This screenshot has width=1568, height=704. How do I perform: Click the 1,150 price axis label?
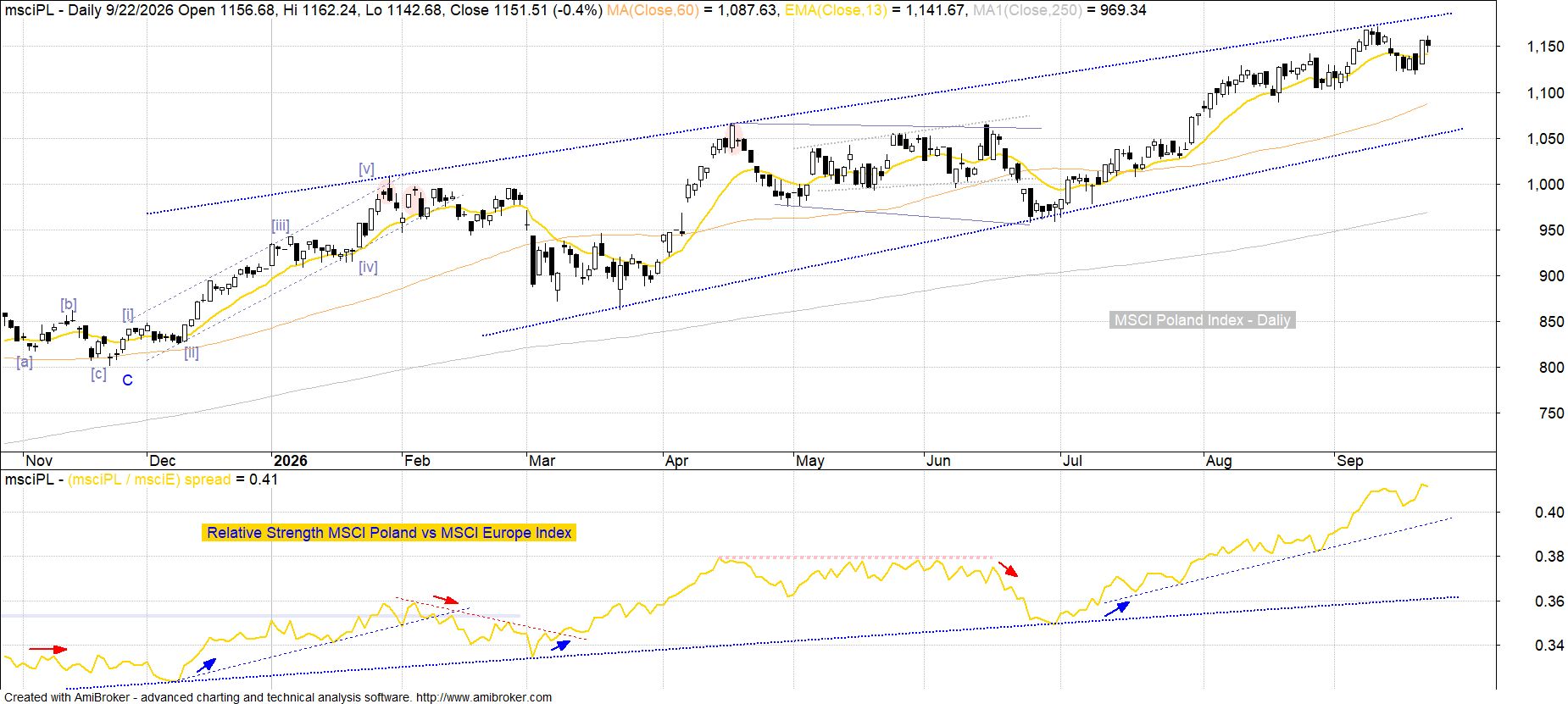pos(1545,47)
